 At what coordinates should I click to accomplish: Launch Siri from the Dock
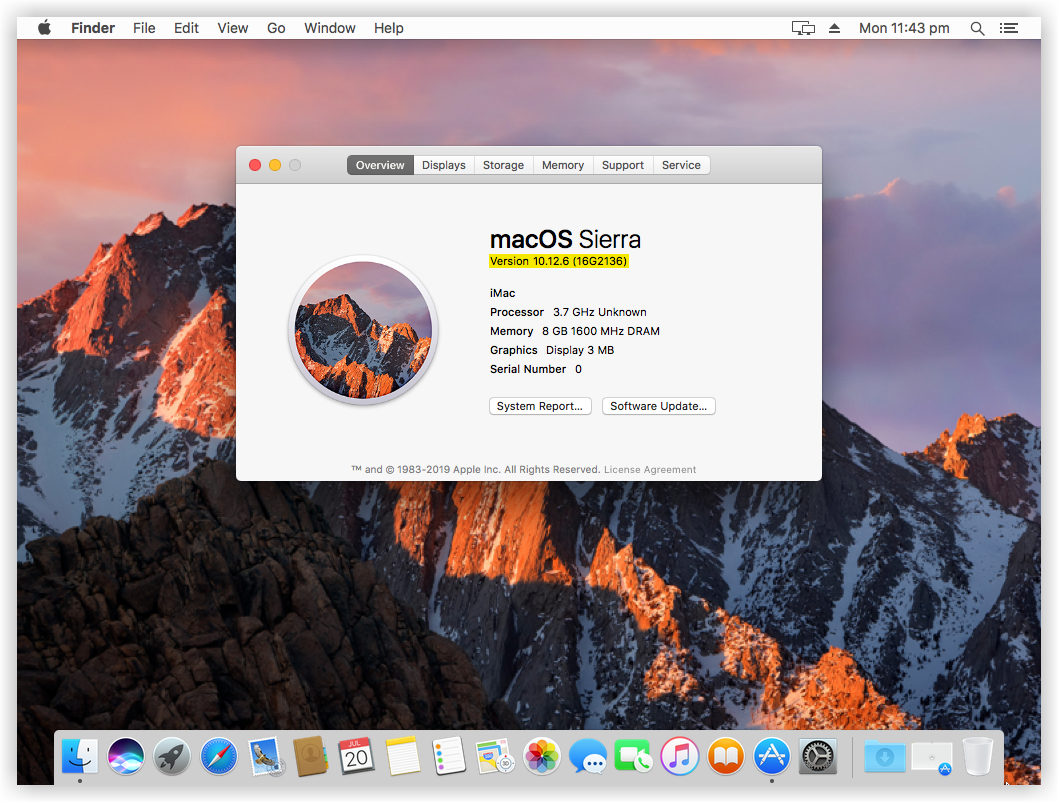[126, 756]
